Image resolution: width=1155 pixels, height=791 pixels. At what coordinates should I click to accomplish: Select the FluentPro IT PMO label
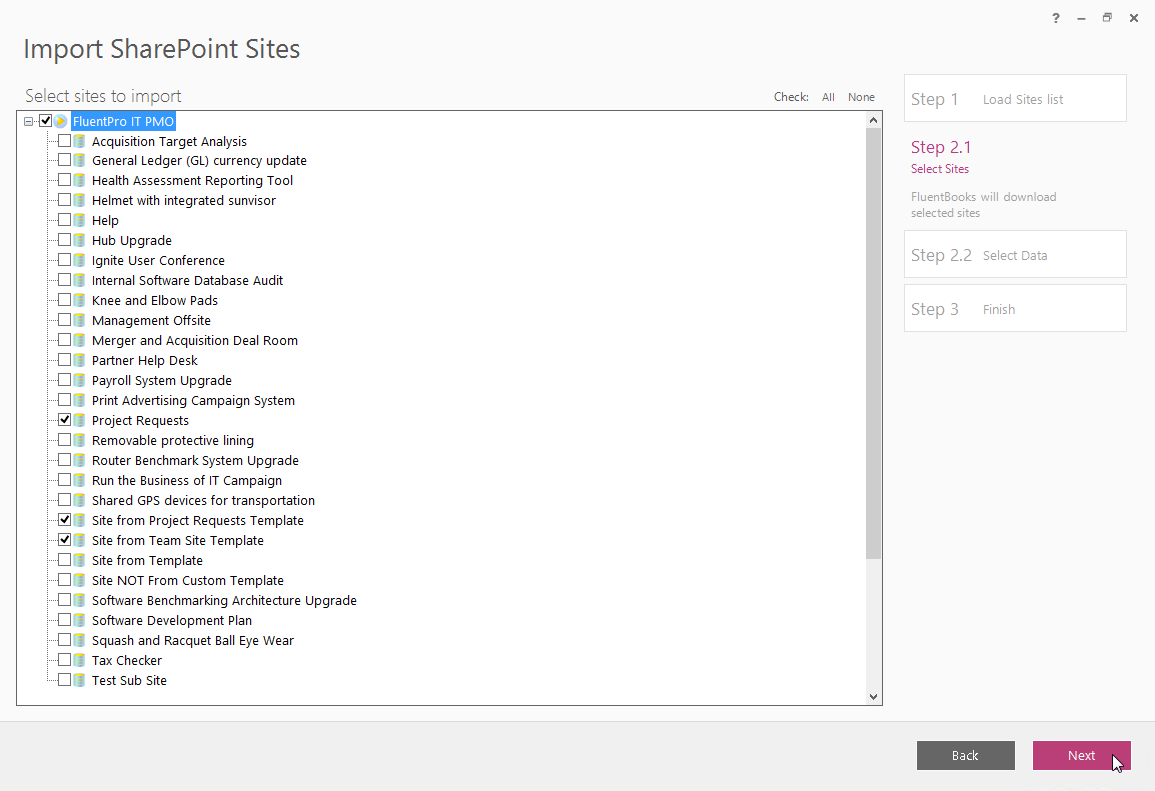click(123, 122)
